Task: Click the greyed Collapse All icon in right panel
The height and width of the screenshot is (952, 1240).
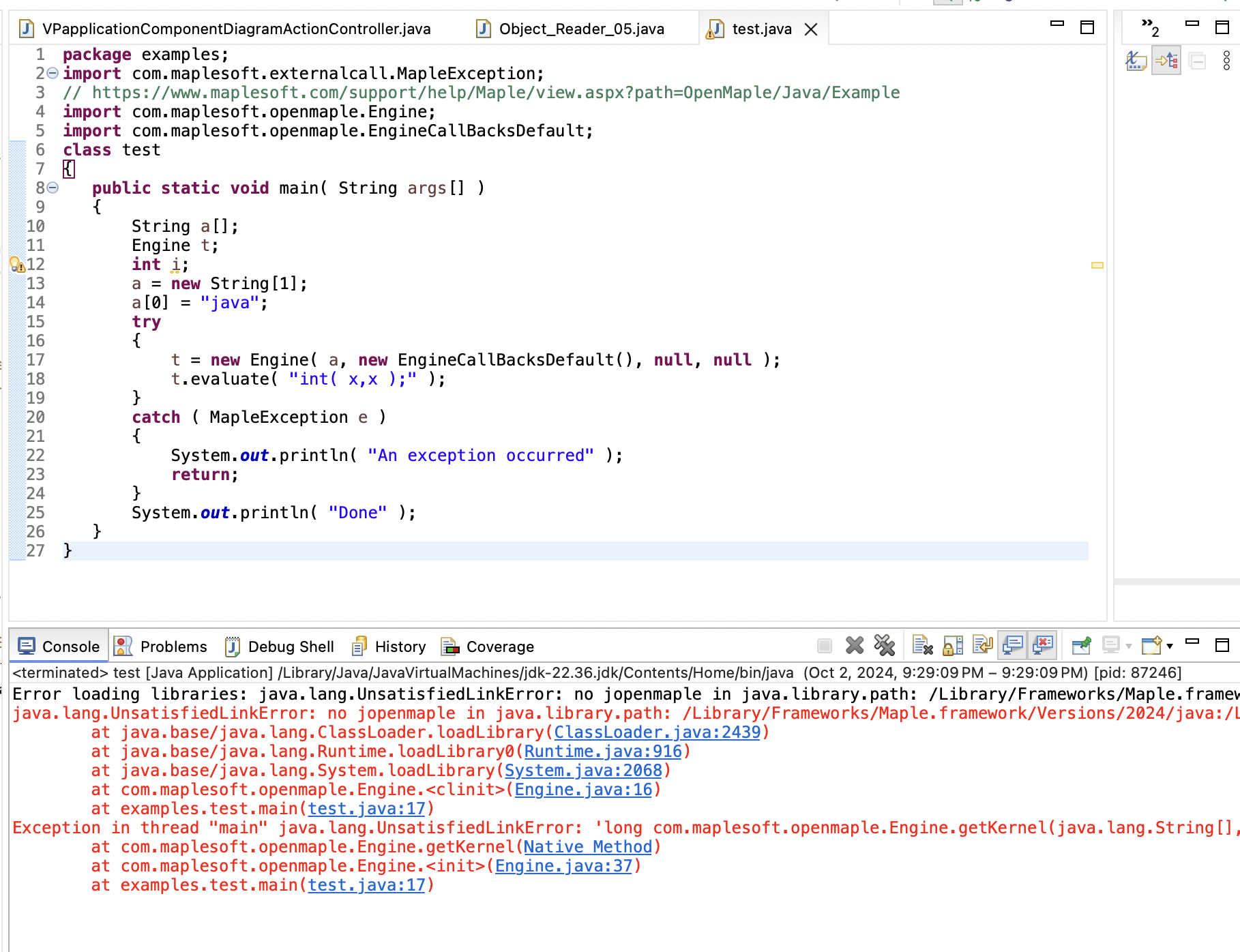Action: tap(1197, 61)
